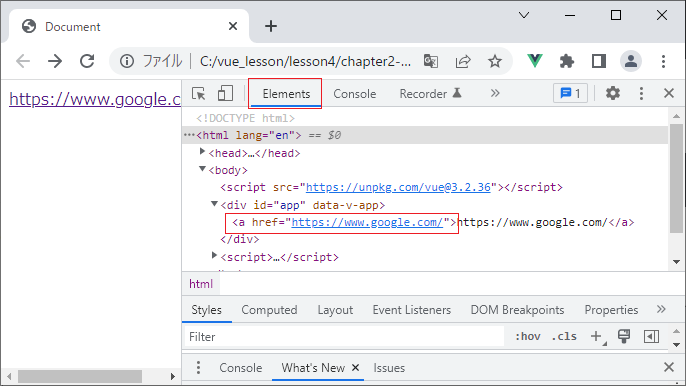
Task: Close the bottom drawer
Action: (x=668, y=367)
